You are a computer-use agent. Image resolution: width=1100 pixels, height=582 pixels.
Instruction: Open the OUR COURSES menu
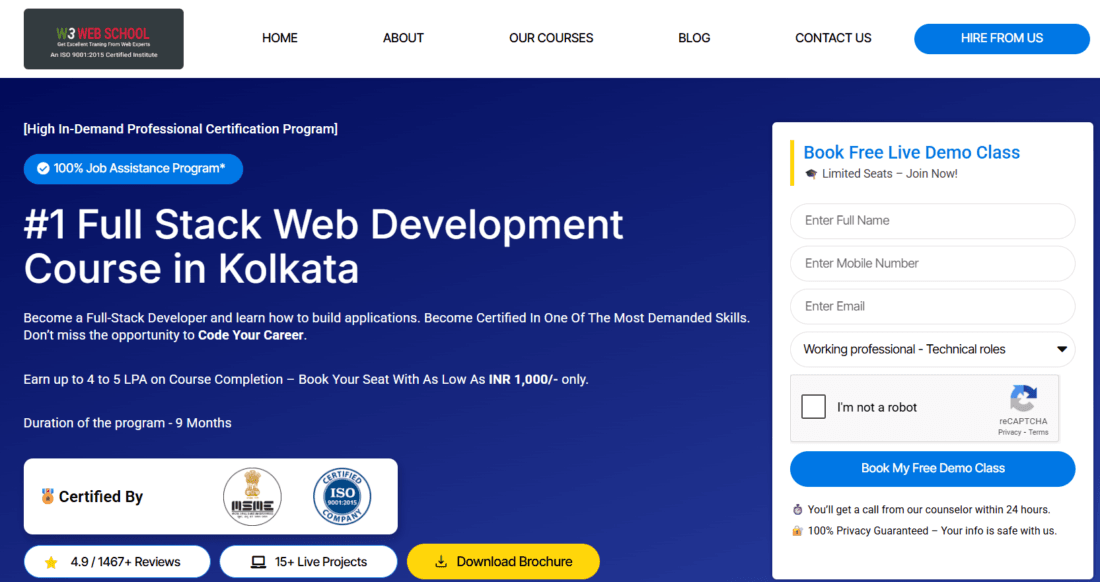pyautogui.click(x=551, y=38)
